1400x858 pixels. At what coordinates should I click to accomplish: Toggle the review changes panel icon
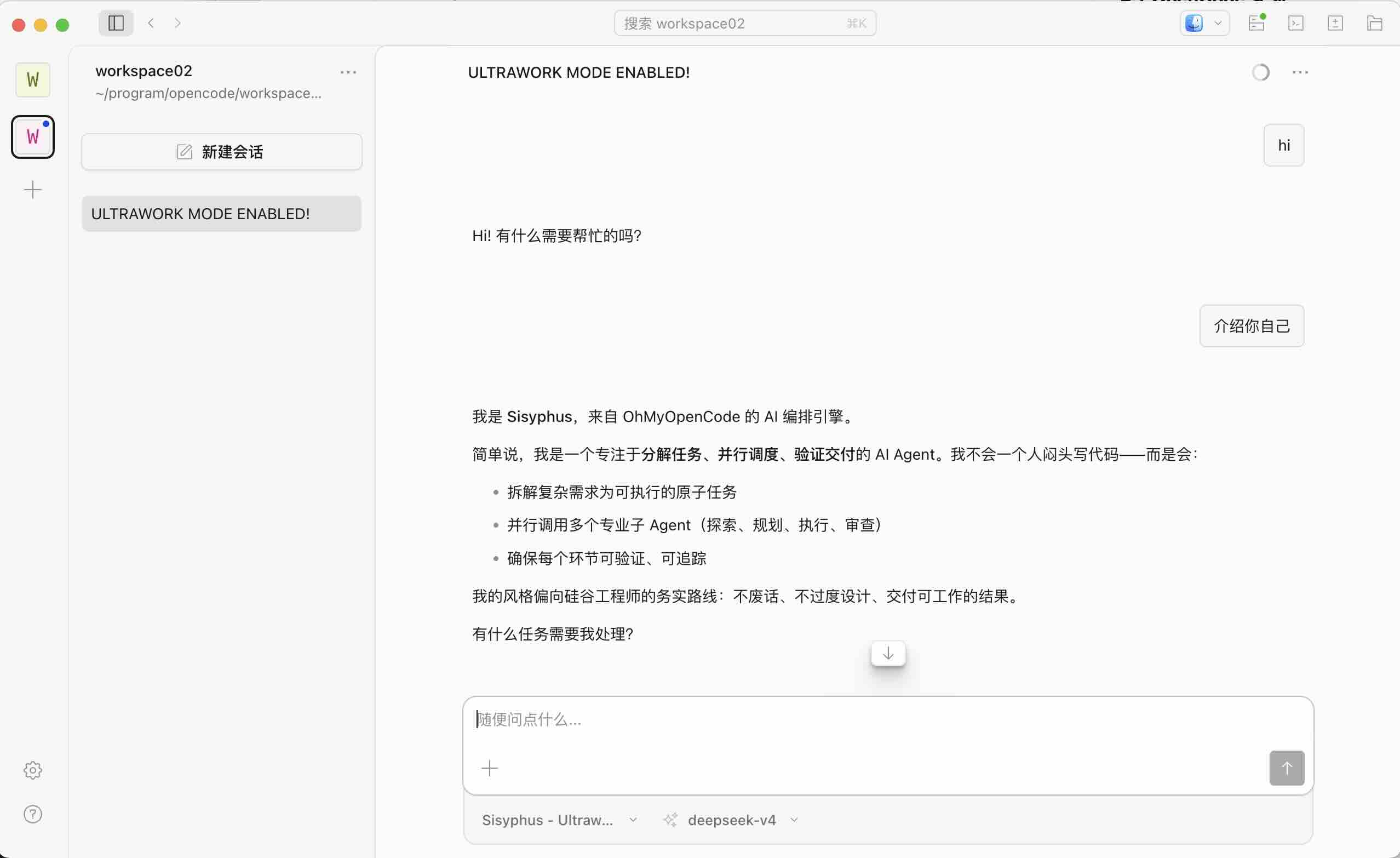click(1335, 24)
